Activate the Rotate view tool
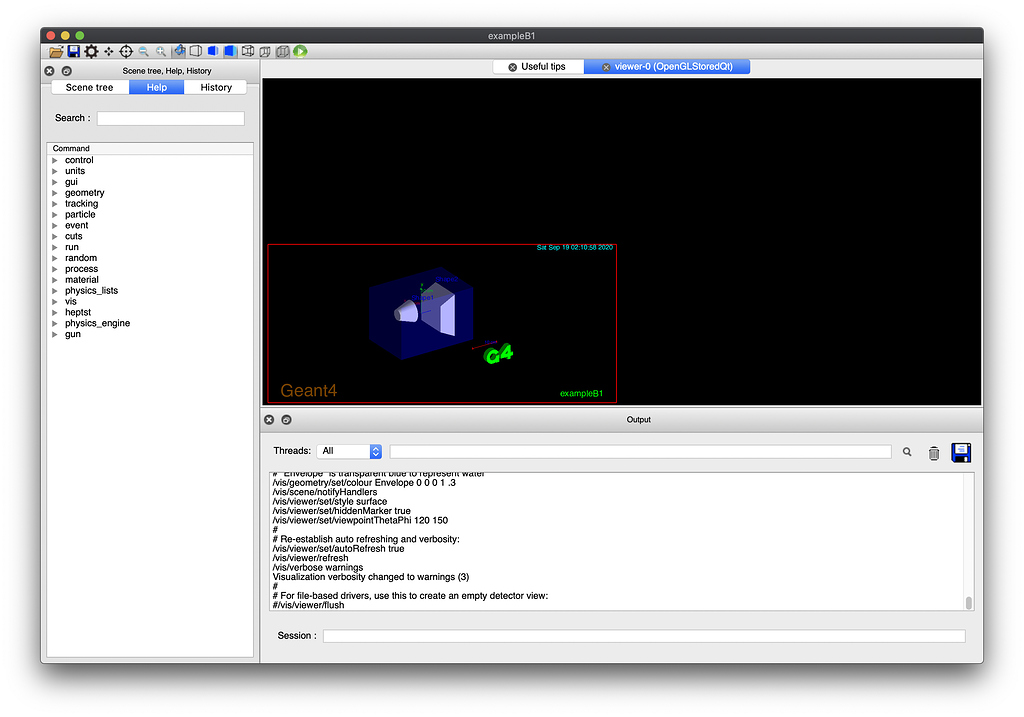The width and height of the screenshot is (1024, 717). [x=179, y=51]
